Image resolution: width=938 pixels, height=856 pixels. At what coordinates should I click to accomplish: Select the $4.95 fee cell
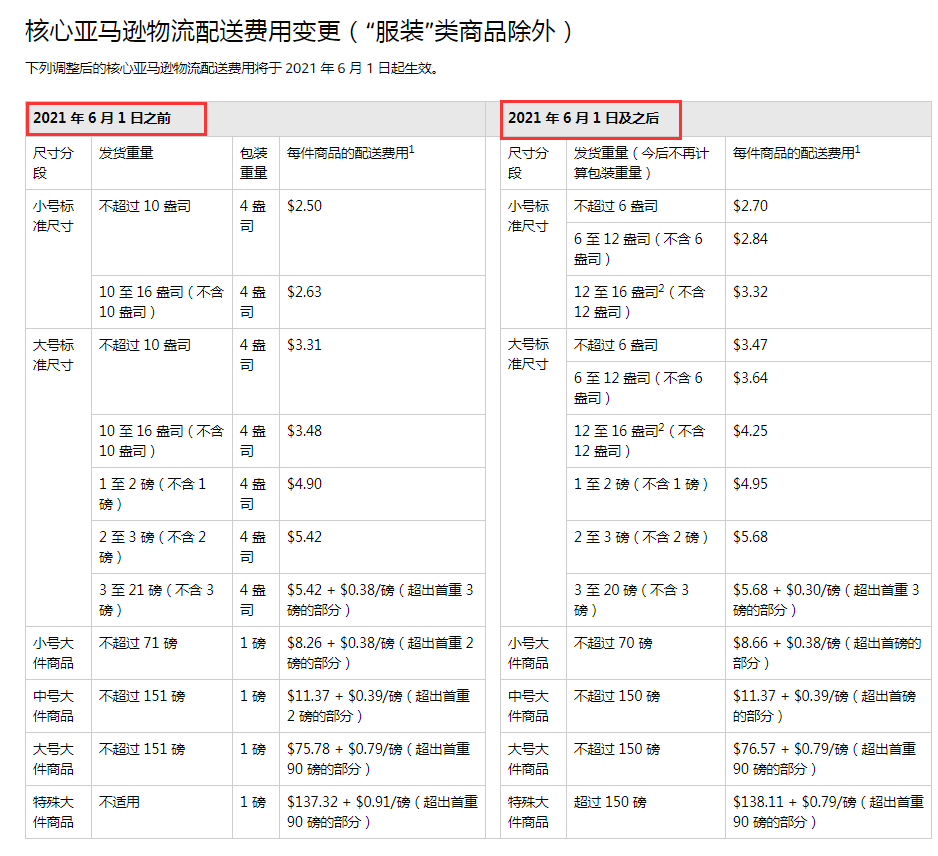pyautogui.click(x=751, y=485)
